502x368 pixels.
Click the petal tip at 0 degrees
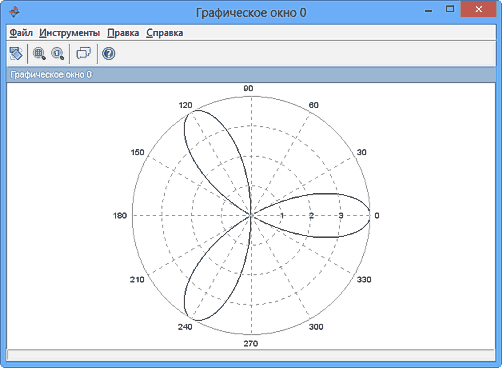(x=369, y=215)
